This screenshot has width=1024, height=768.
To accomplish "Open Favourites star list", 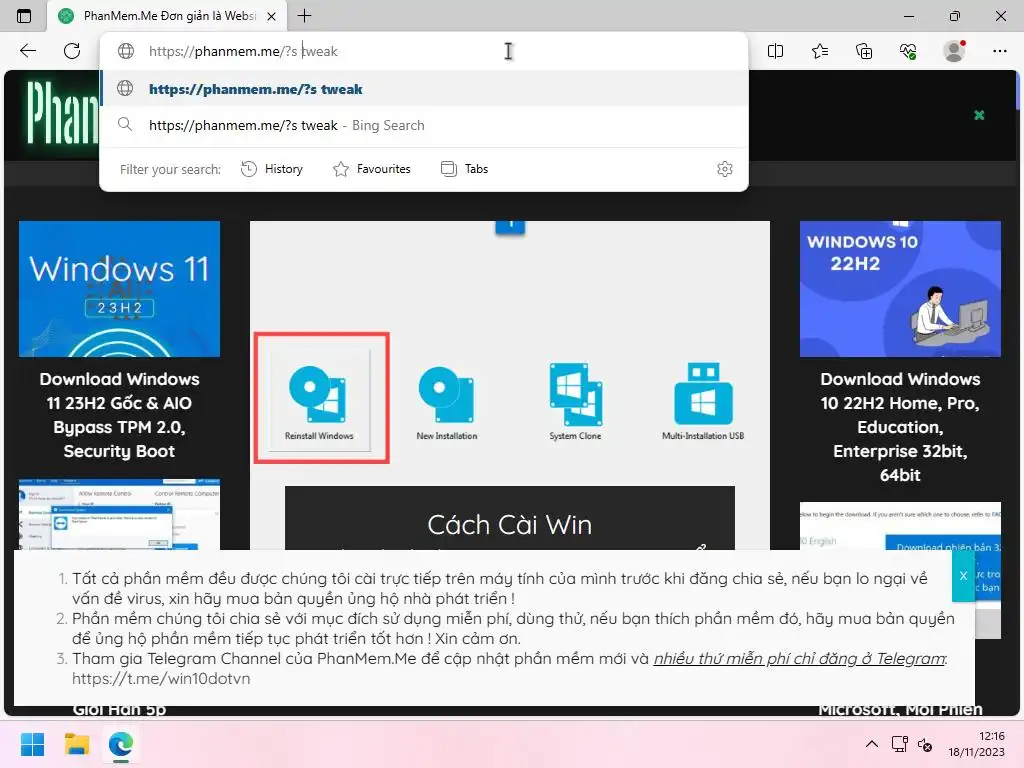I will click(x=820, y=51).
